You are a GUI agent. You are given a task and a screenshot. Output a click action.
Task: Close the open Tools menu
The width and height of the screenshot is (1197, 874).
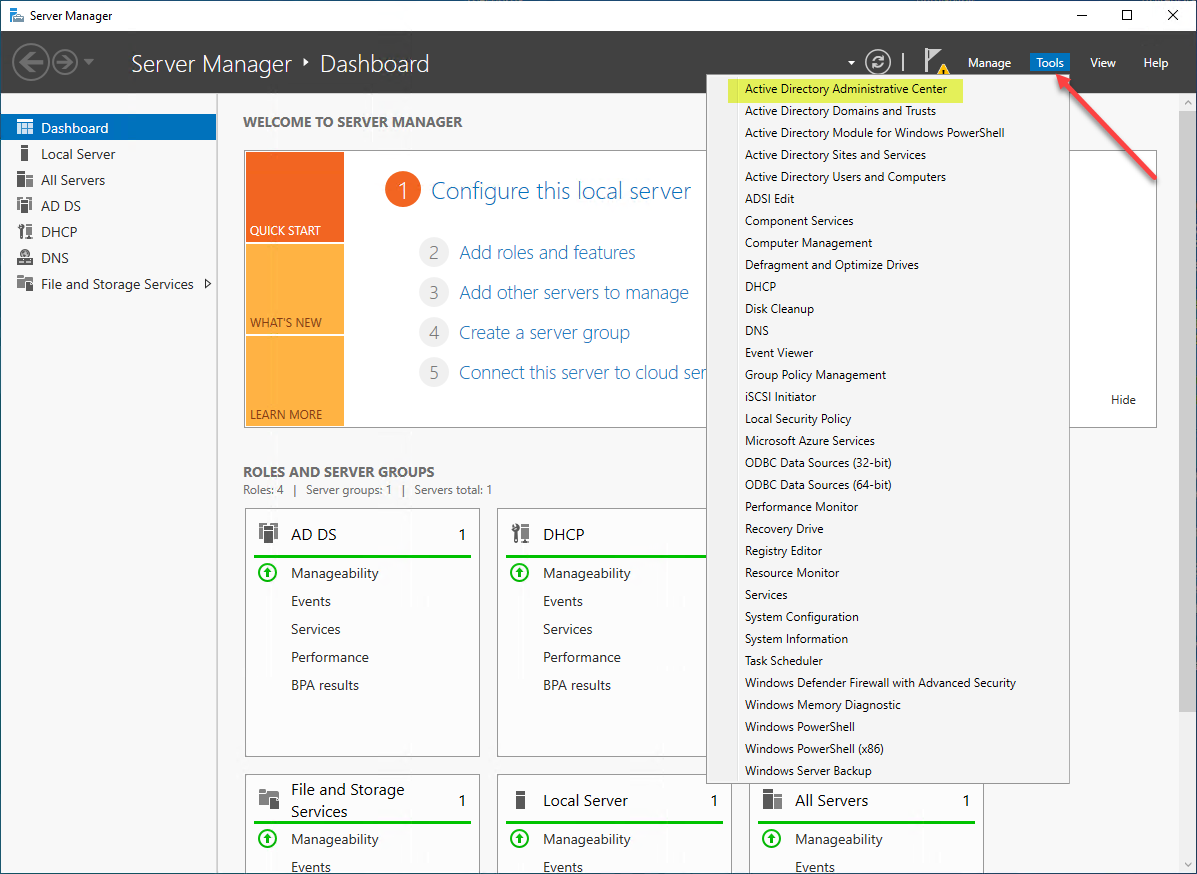(x=1050, y=63)
